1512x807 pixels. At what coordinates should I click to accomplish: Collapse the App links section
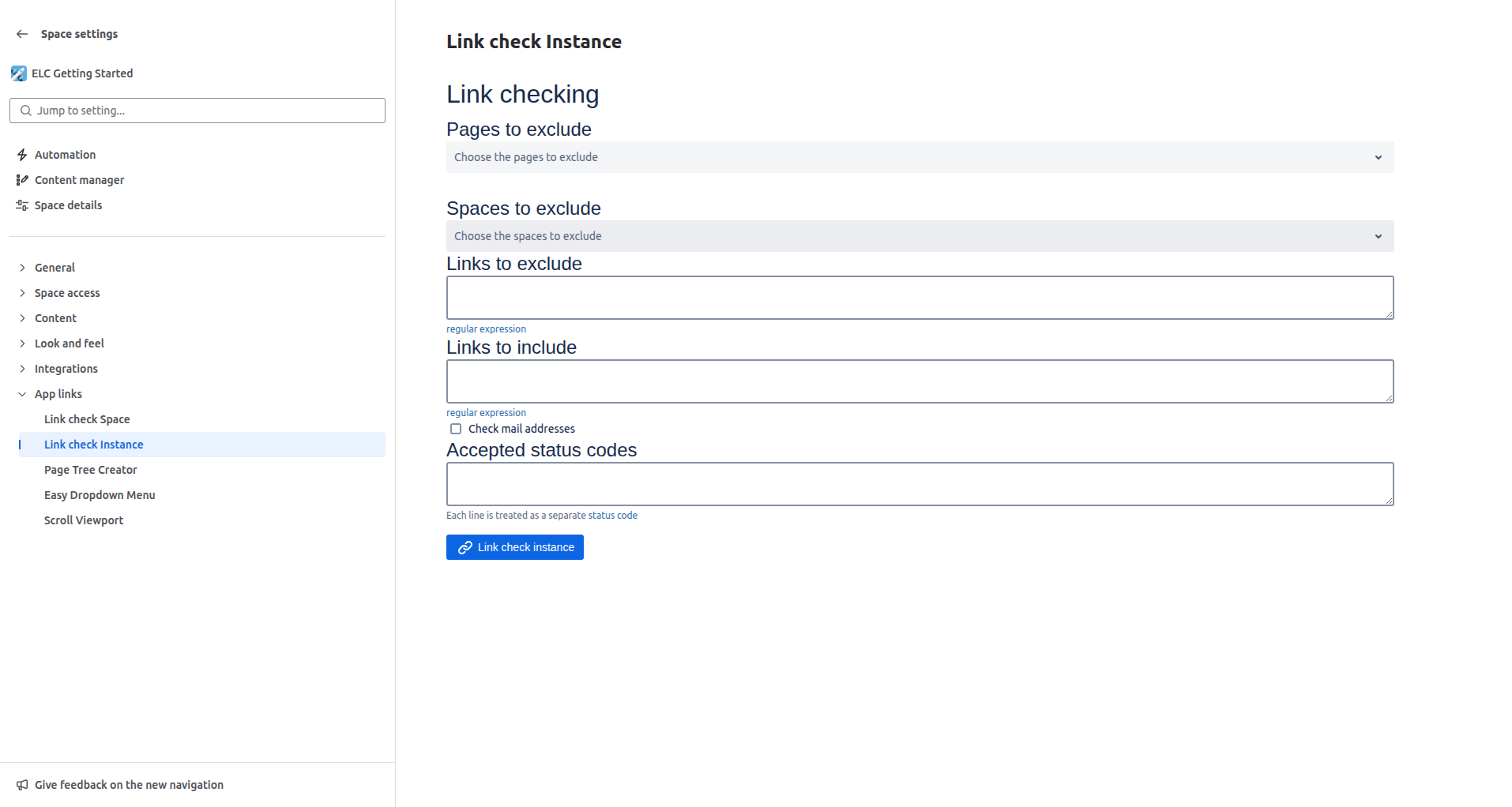(x=22, y=394)
